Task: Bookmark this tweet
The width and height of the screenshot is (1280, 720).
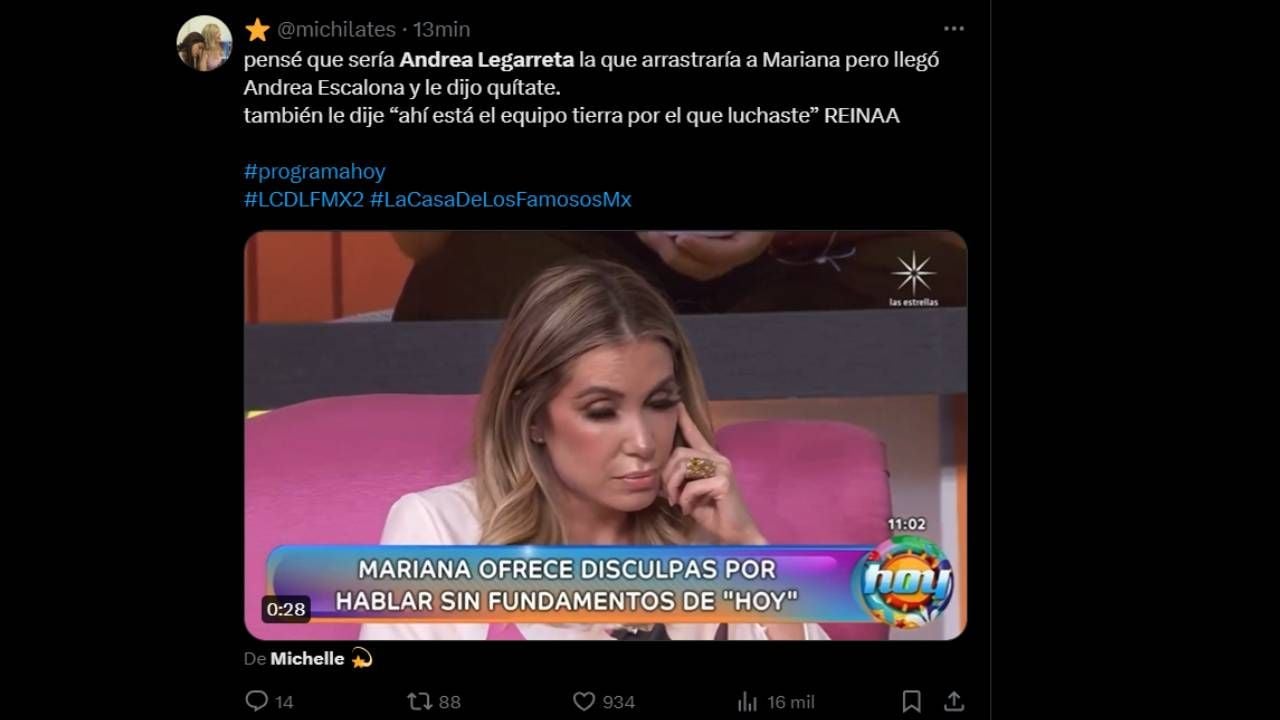Action: [x=911, y=701]
